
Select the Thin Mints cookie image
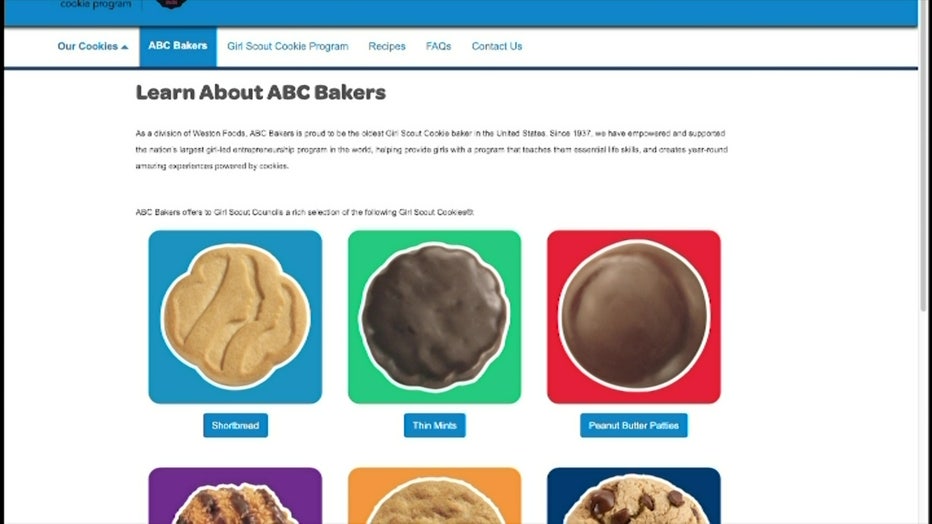point(434,317)
